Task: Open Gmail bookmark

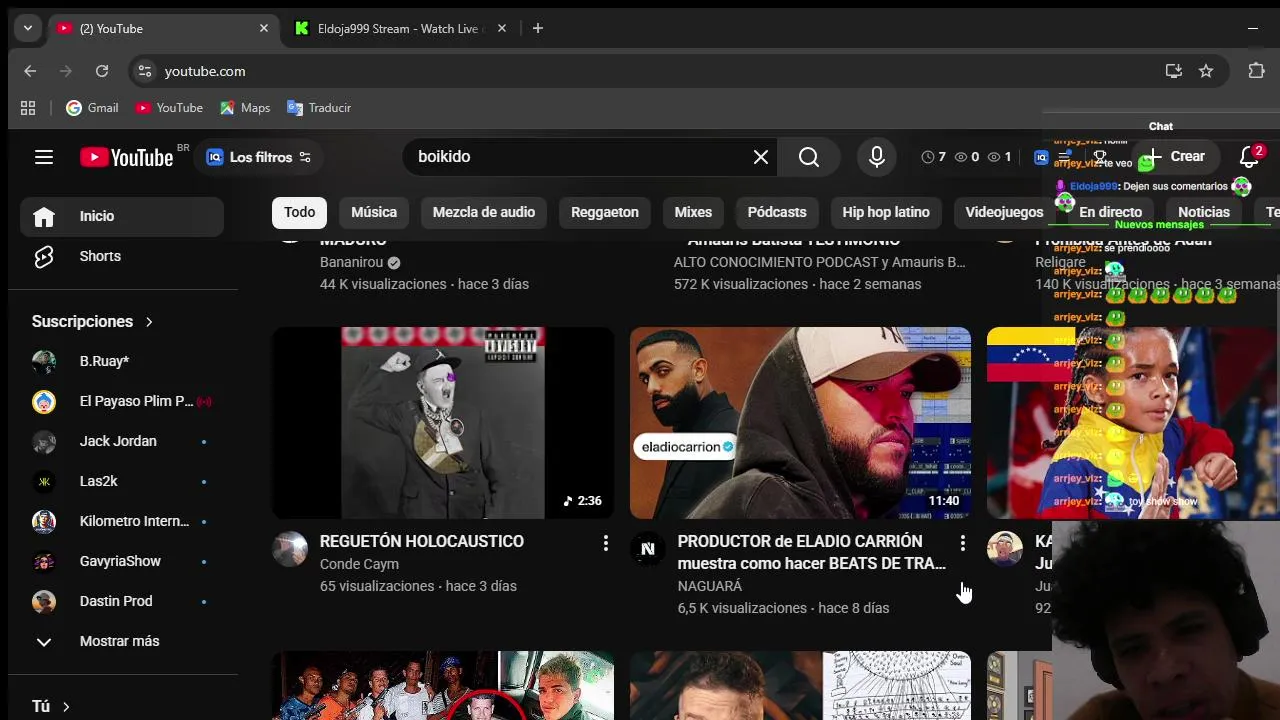Action: point(92,108)
